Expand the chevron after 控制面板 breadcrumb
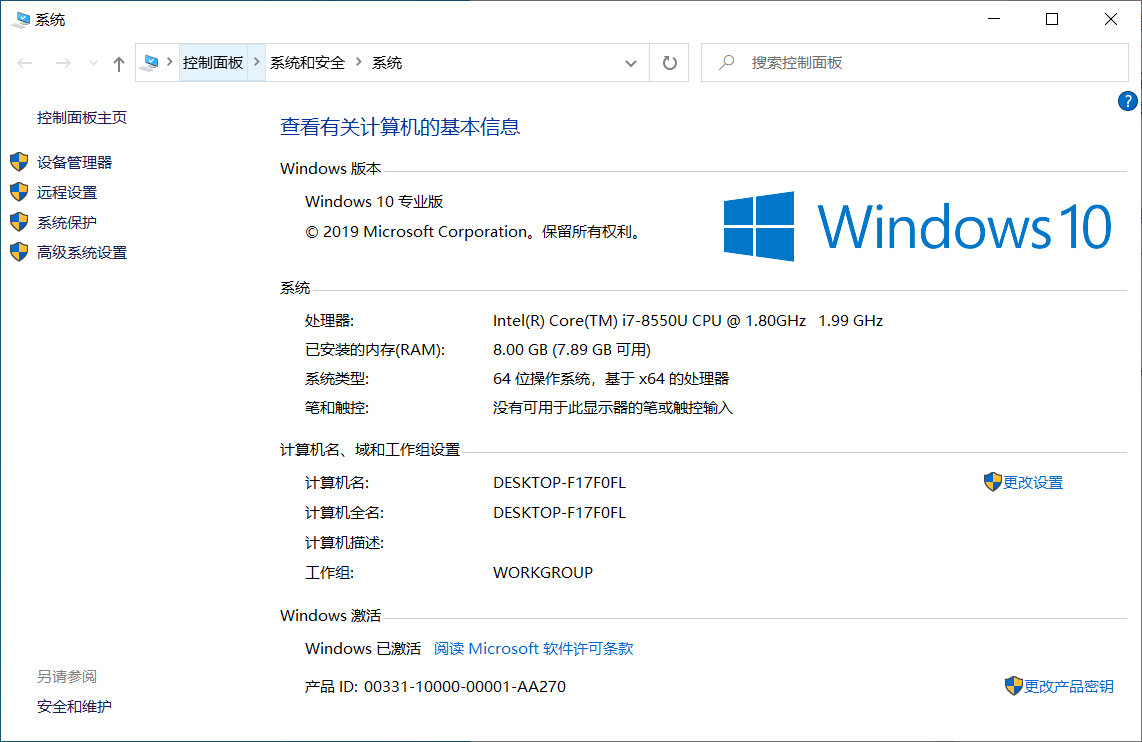Viewport: 1142px width, 742px height. (256, 63)
